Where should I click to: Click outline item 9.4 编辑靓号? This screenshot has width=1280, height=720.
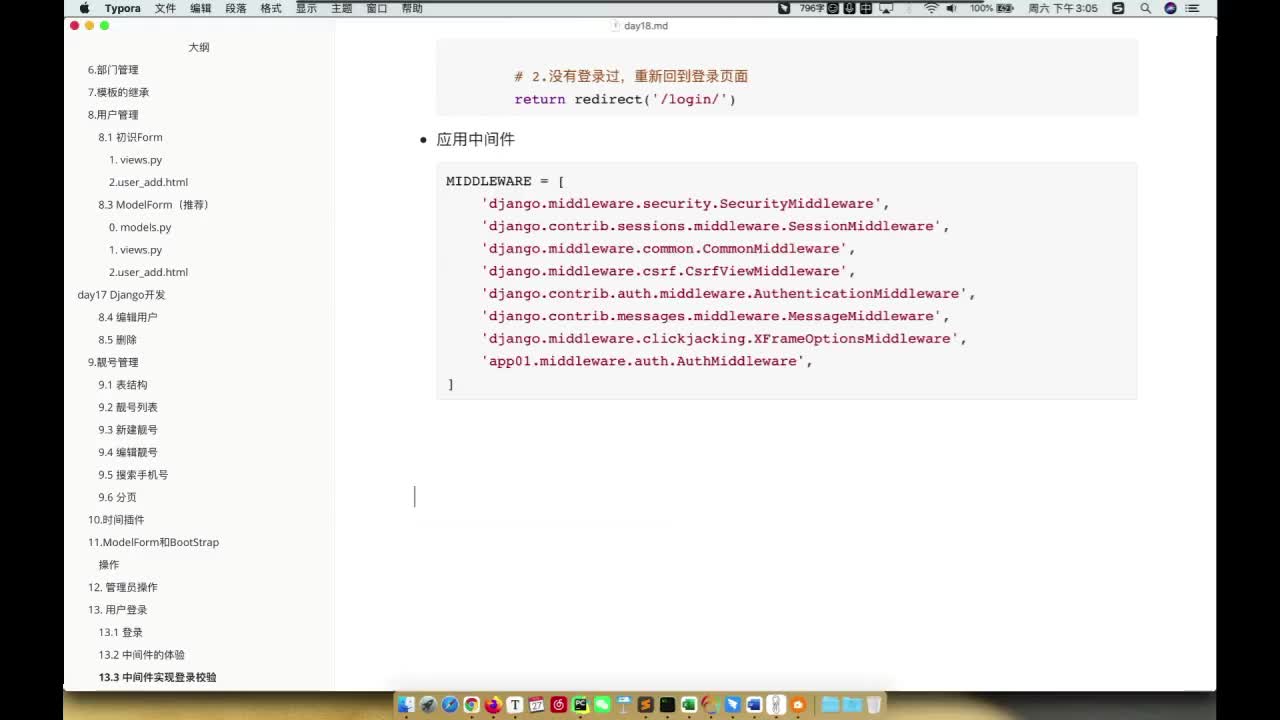tap(128, 452)
